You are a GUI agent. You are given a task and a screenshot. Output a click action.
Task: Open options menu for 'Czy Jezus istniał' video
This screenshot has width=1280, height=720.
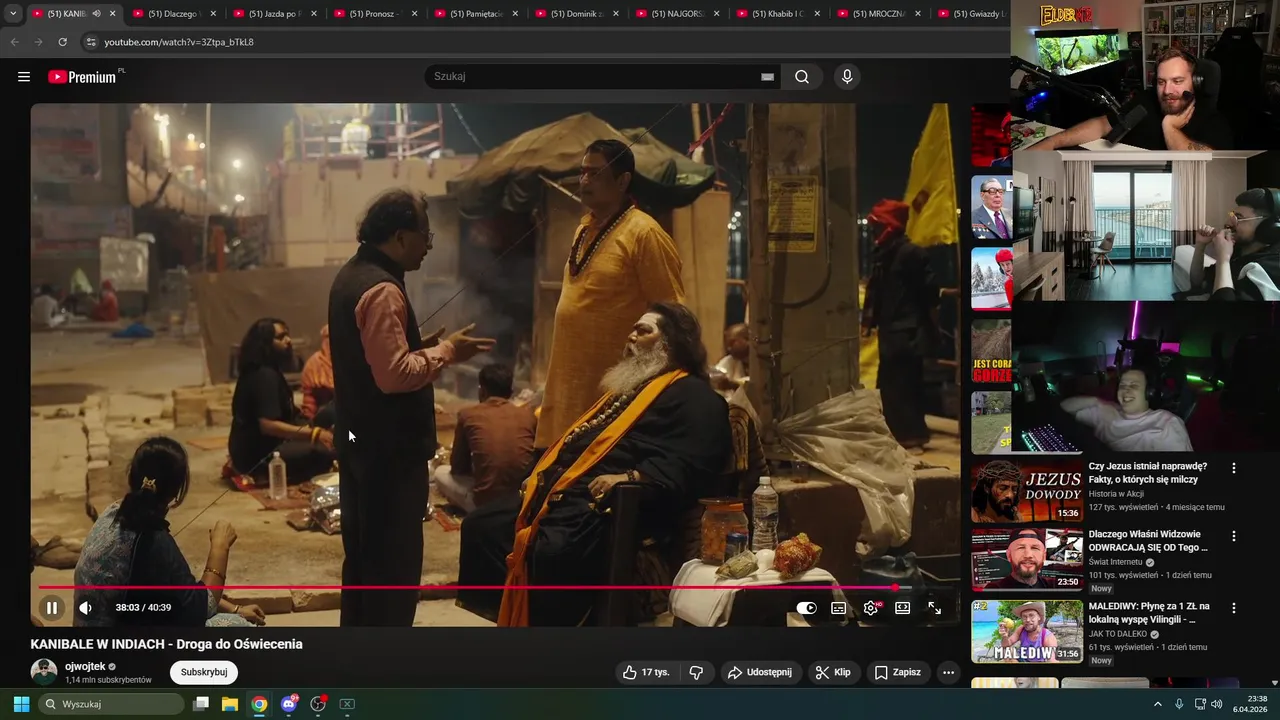(1233, 468)
